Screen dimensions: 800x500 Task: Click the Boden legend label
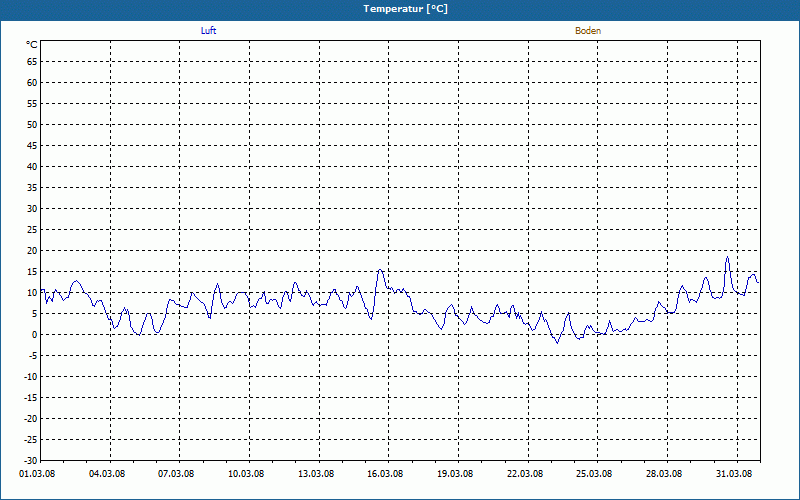click(x=588, y=31)
